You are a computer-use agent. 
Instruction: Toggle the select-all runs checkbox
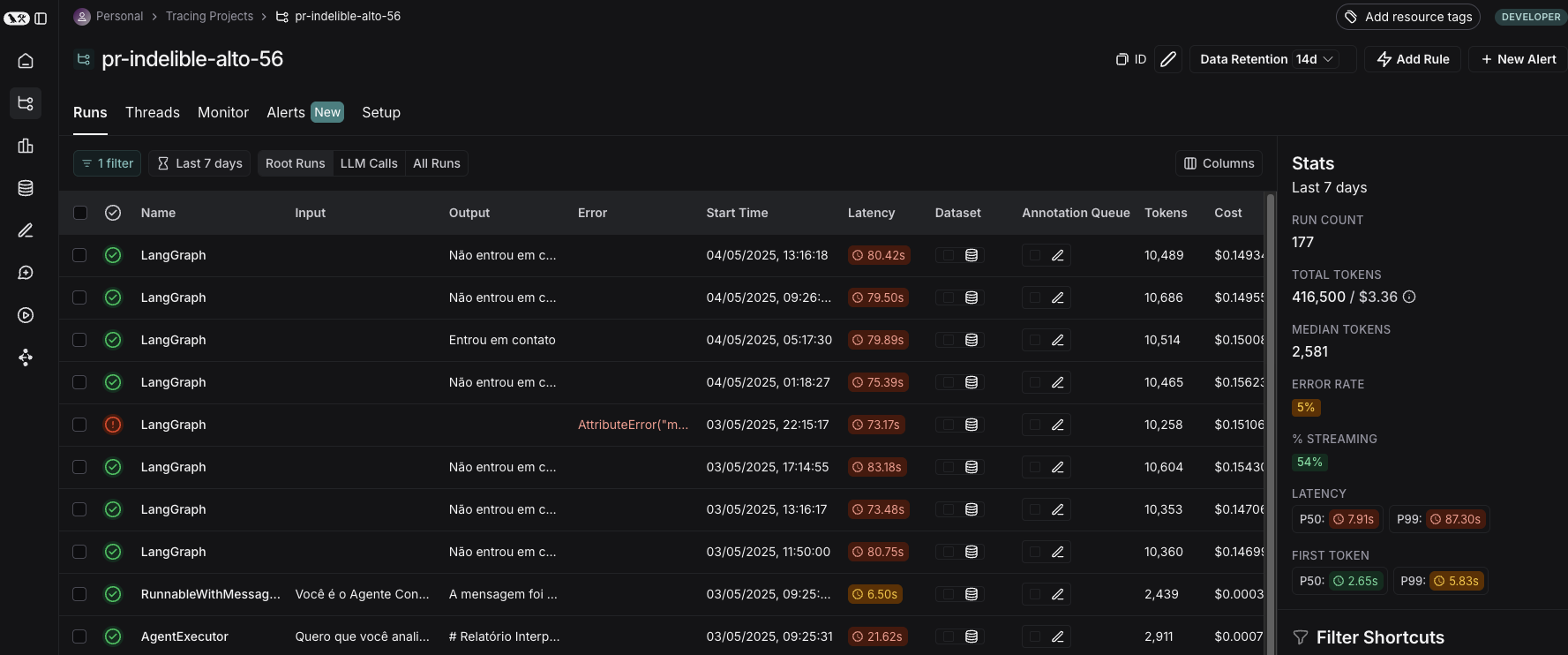pos(80,213)
